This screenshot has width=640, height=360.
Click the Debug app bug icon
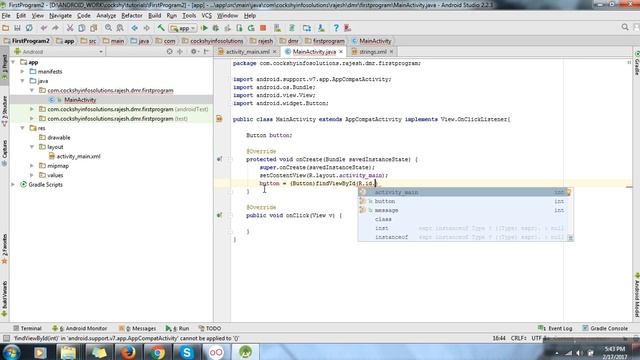[x=216, y=28]
